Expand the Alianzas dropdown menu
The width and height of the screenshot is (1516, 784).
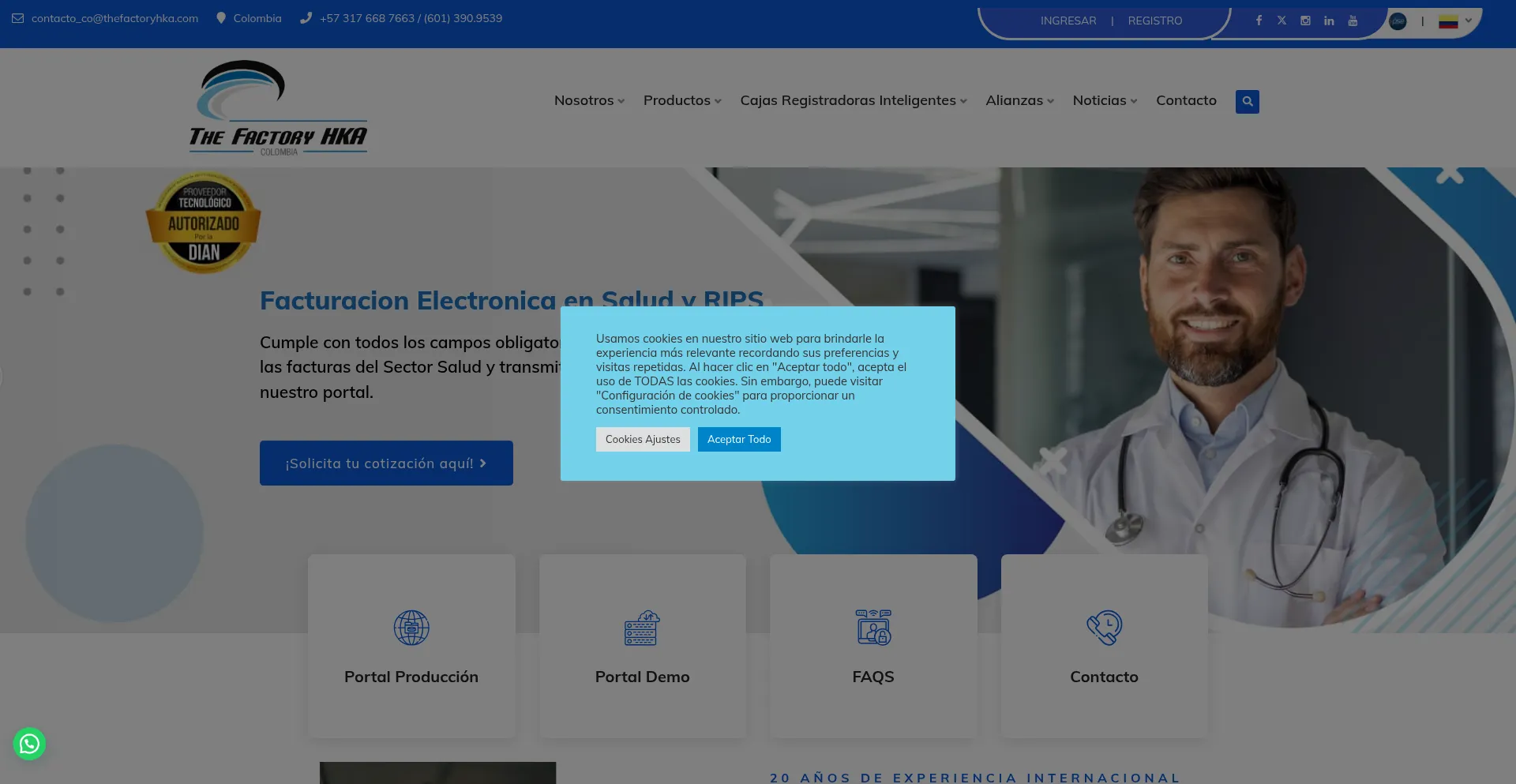point(1019,100)
